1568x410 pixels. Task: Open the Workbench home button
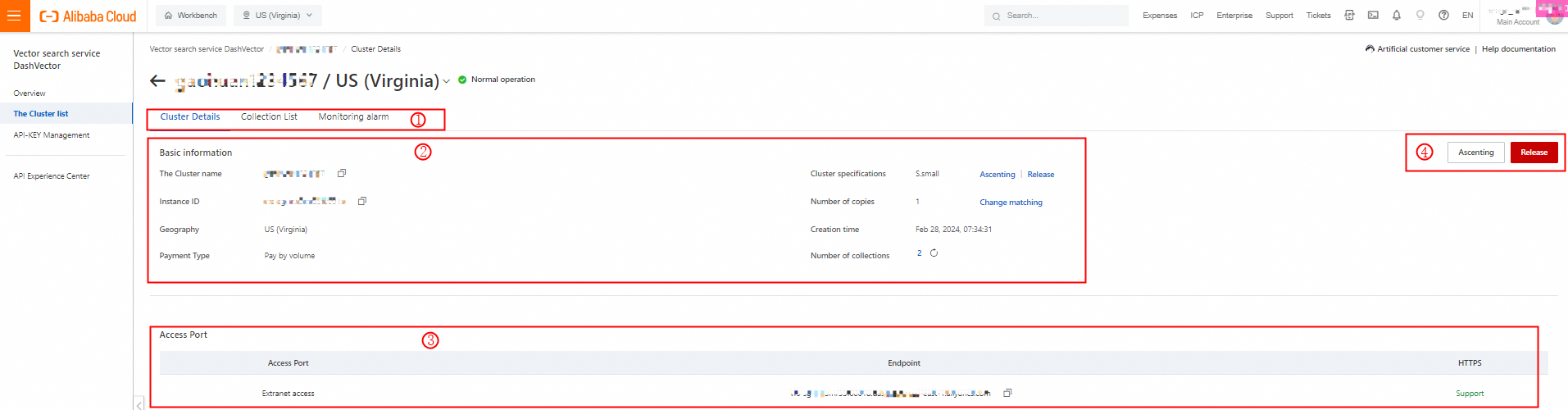[x=191, y=16]
